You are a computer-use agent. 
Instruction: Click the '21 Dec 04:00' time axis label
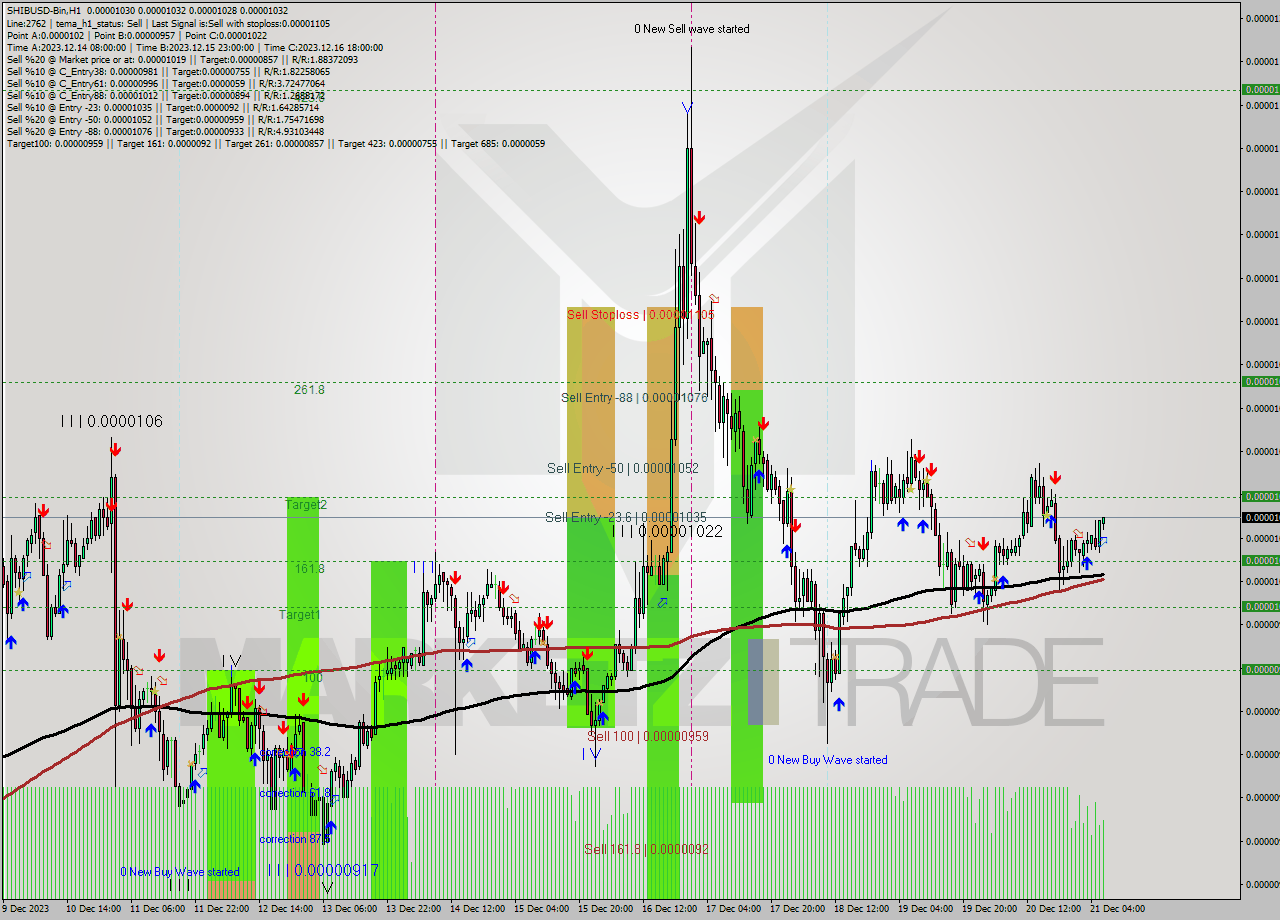pos(1118,909)
